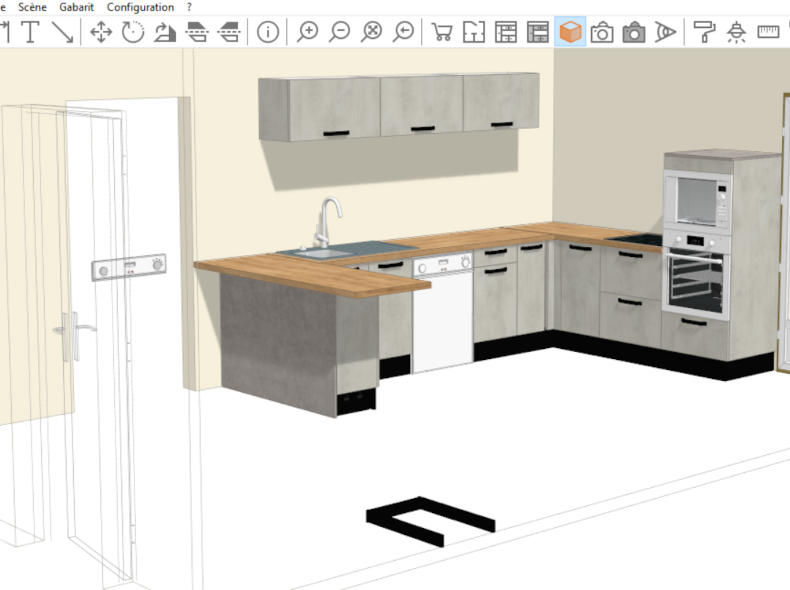
Task: Select the Text tool (T icon)
Action: (30, 32)
